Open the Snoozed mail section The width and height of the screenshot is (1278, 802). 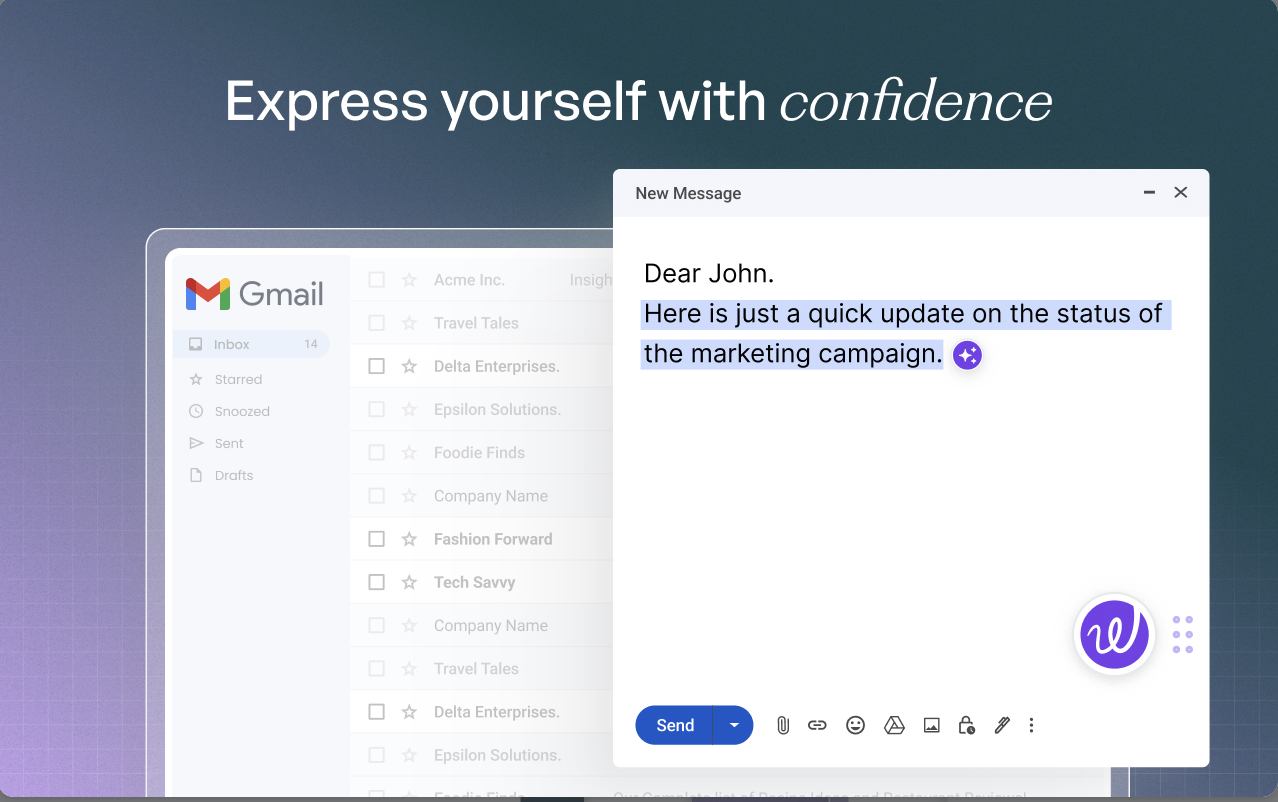(241, 411)
